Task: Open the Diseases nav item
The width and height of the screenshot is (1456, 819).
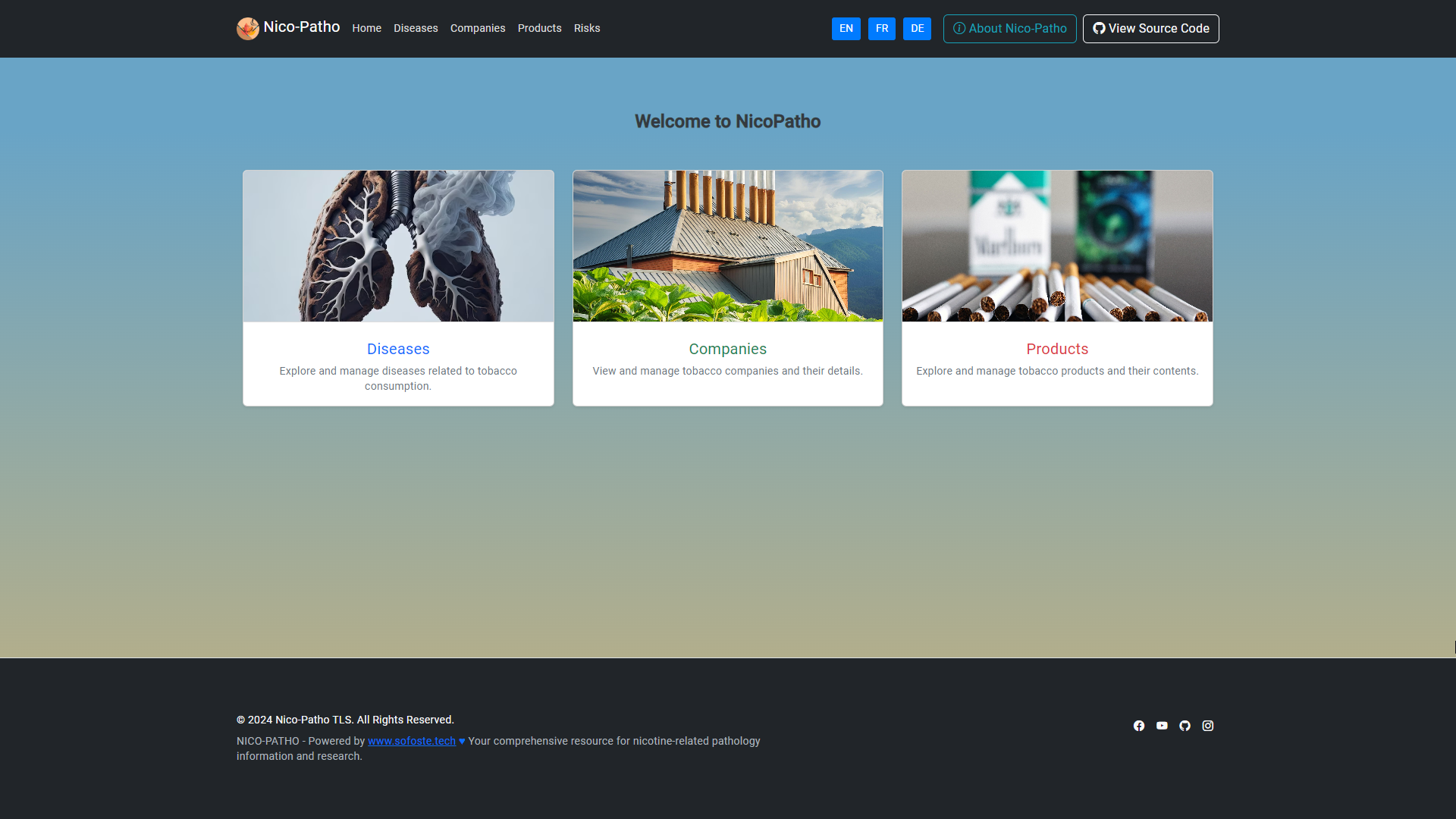Action: 416,29
